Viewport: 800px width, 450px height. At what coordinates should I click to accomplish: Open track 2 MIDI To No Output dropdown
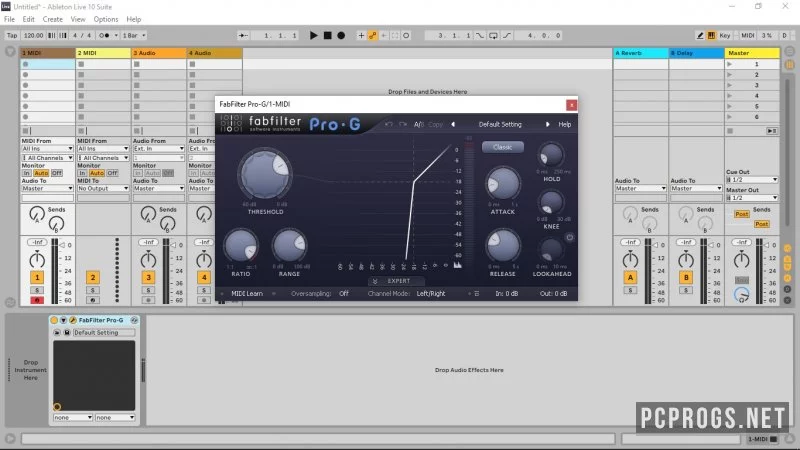pyautogui.click(x=103, y=188)
